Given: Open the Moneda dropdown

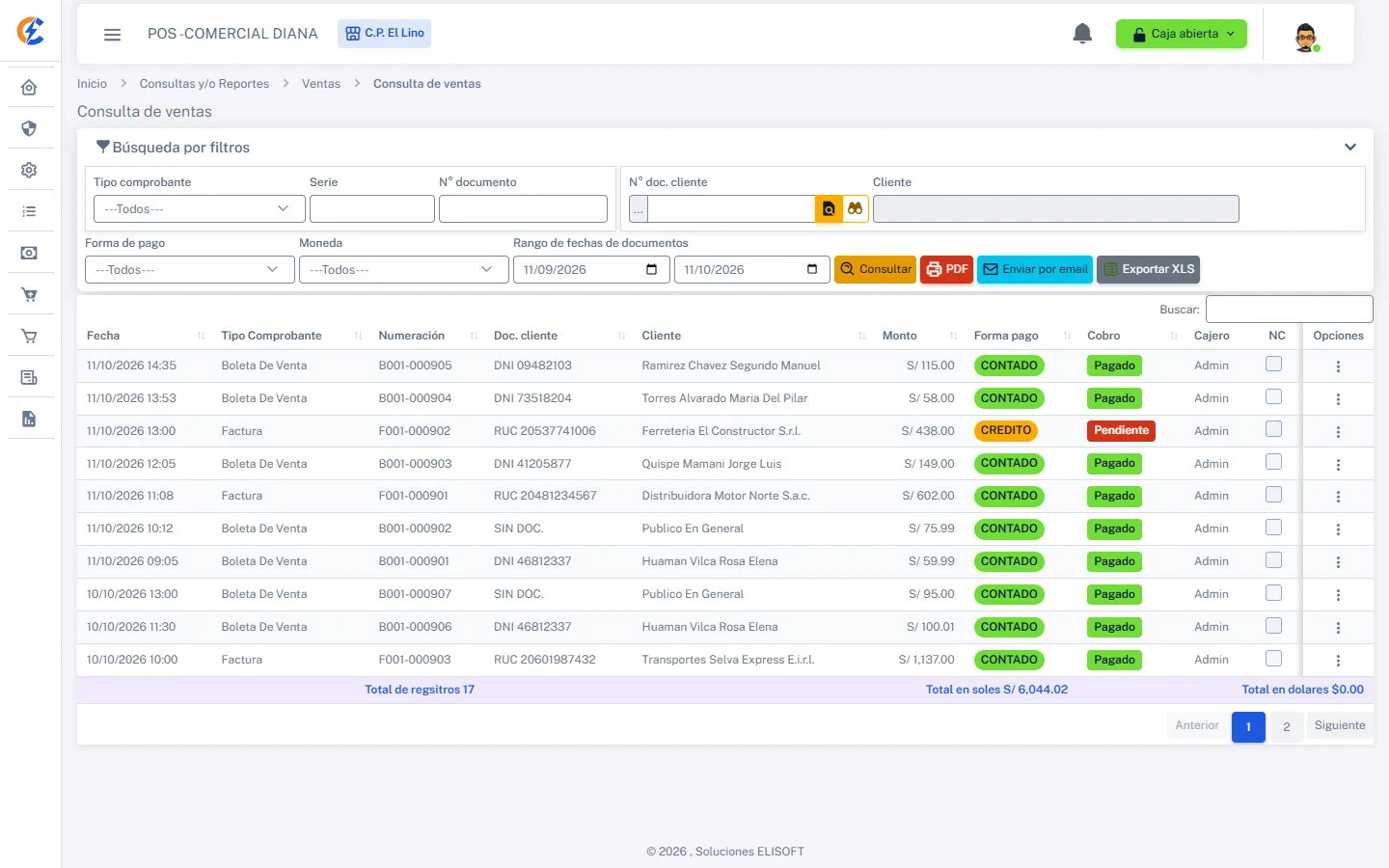Looking at the screenshot, I should (x=404, y=270).
